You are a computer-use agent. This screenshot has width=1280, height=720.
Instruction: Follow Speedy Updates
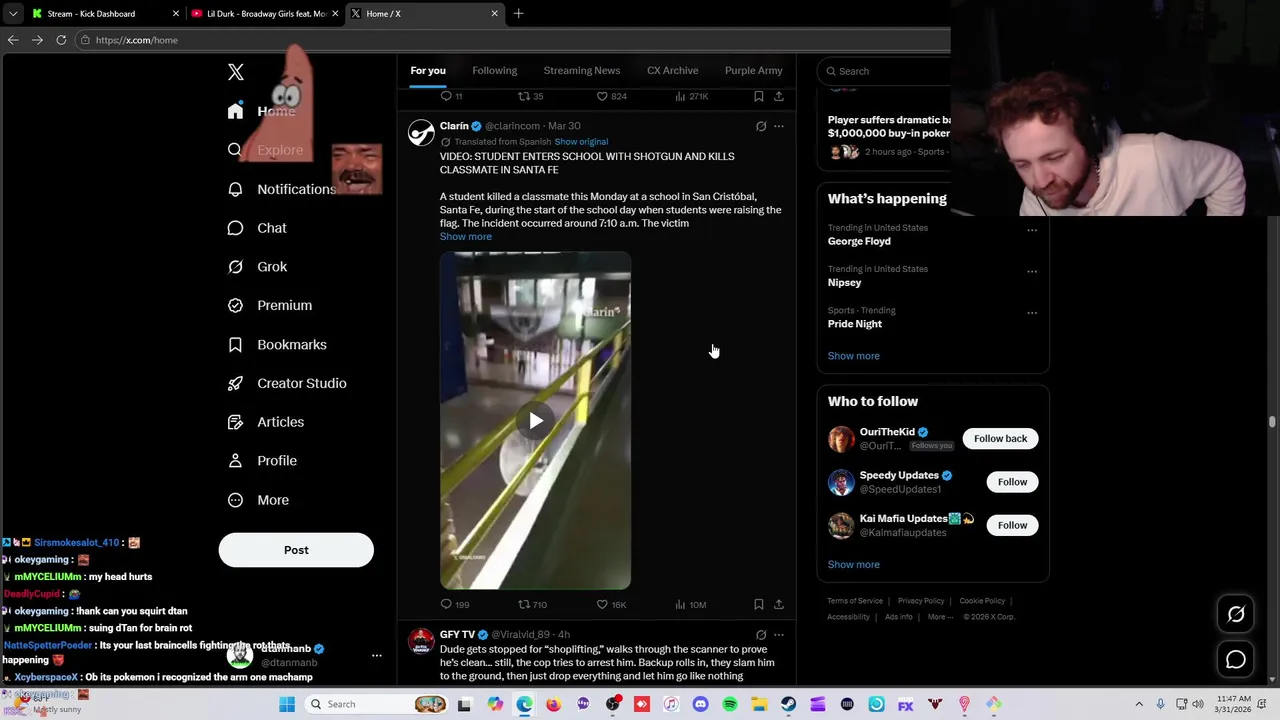[1012, 482]
